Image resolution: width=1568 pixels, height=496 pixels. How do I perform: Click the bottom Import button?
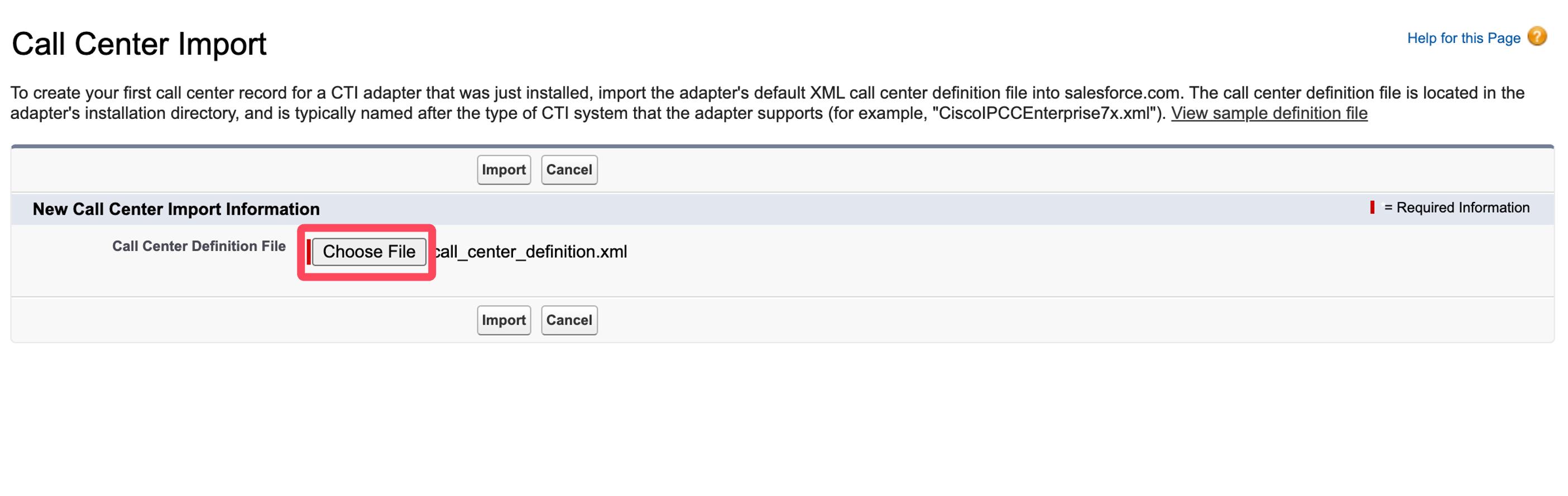pos(504,320)
